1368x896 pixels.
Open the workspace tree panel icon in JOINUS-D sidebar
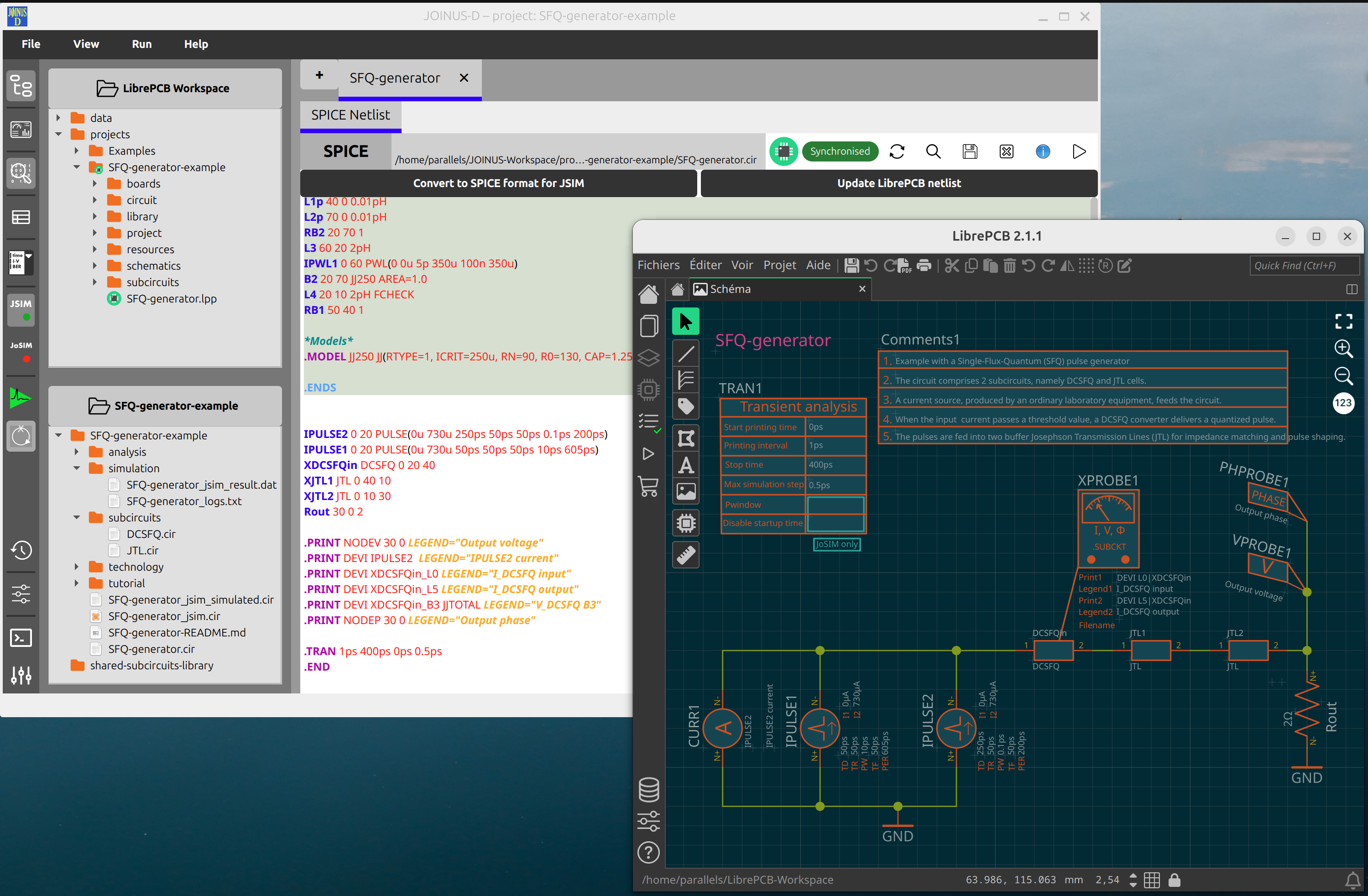pyautogui.click(x=21, y=86)
